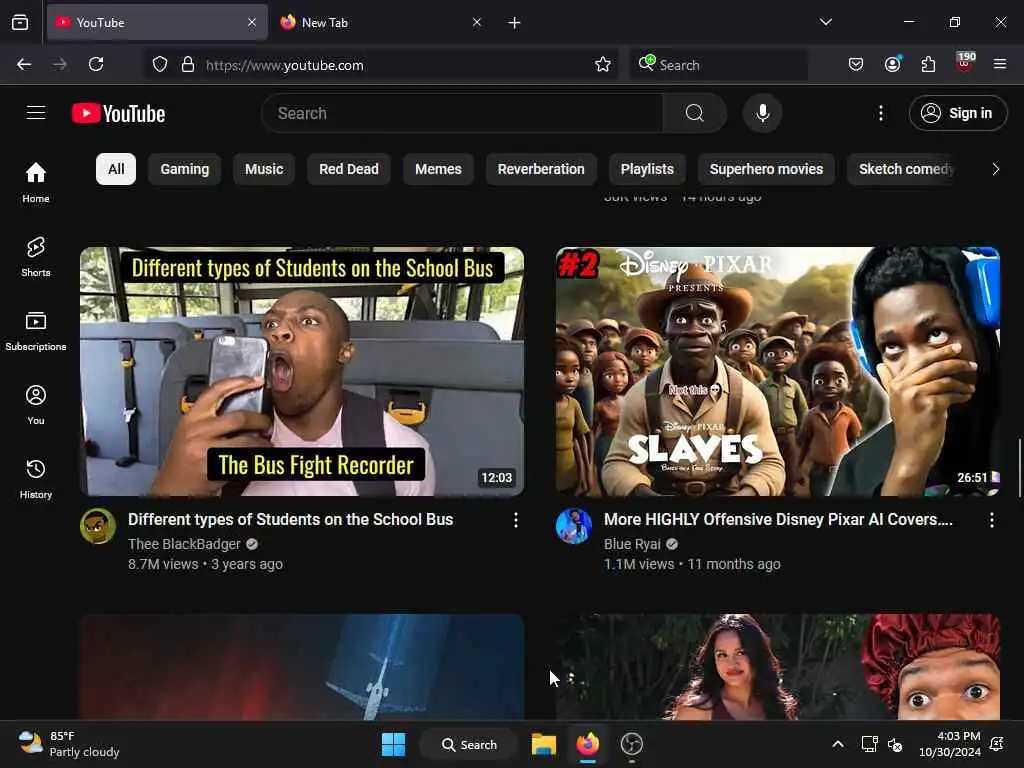Click the uBlock extension badge showing 190
Viewport: 1024px width, 768px height.
click(x=965, y=62)
